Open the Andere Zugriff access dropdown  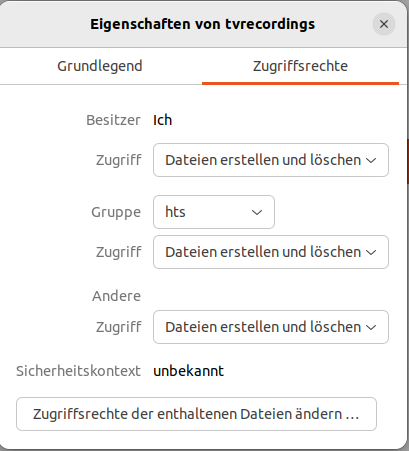pos(271,327)
